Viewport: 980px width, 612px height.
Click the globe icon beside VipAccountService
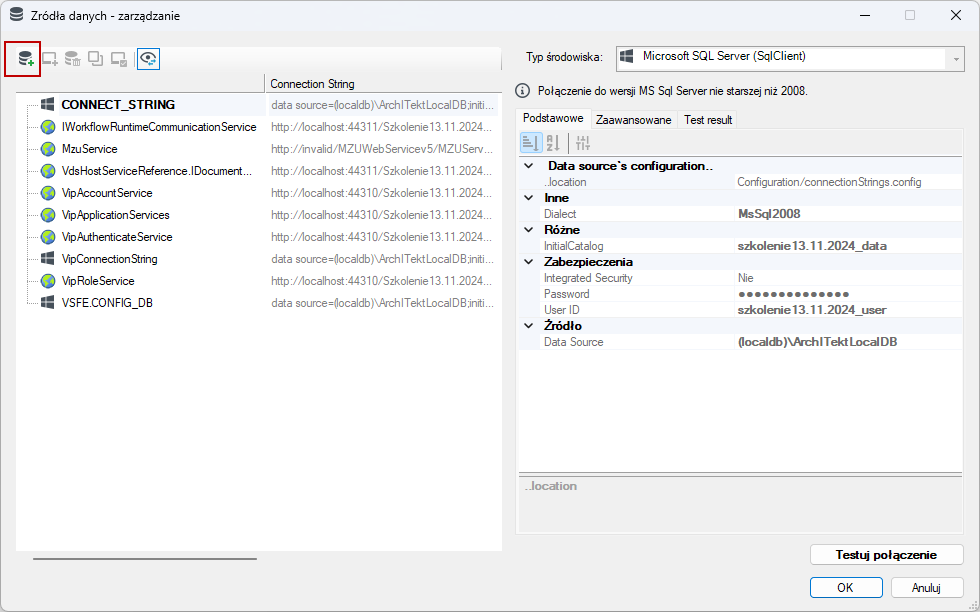48,193
